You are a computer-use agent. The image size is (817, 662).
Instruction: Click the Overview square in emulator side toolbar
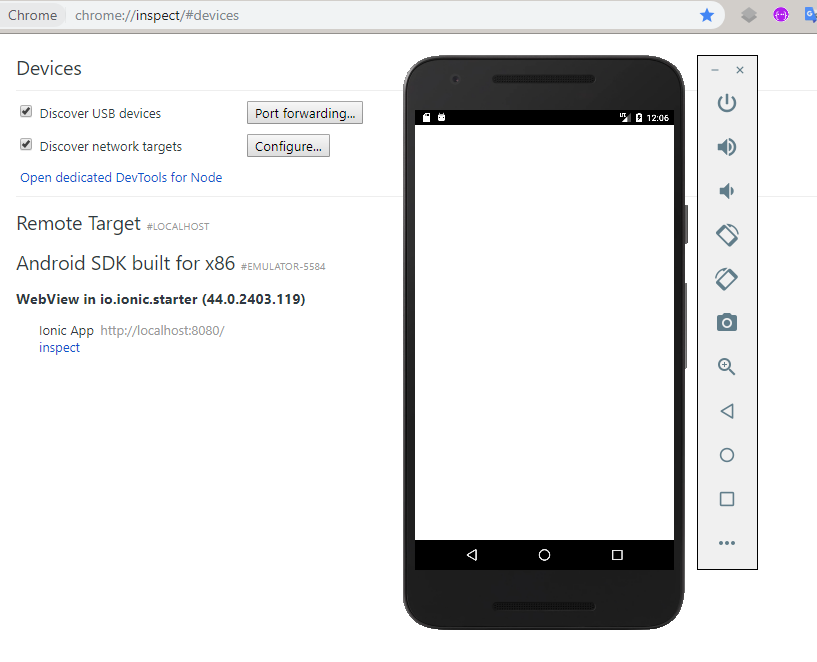point(727,499)
